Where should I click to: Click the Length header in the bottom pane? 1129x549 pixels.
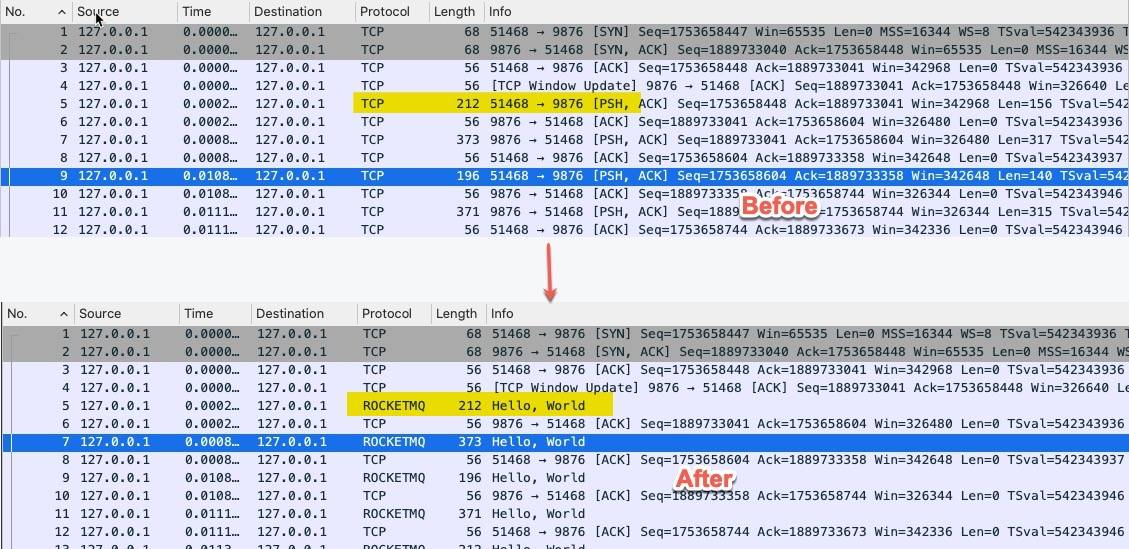click(x=458, y=313)
